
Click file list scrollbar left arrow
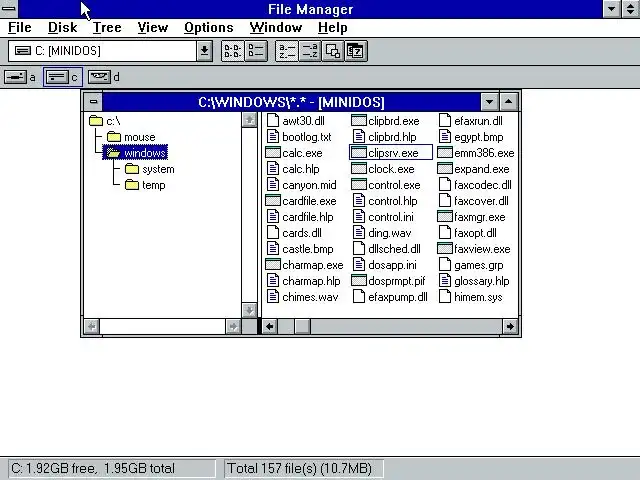[x=269, y=327]
